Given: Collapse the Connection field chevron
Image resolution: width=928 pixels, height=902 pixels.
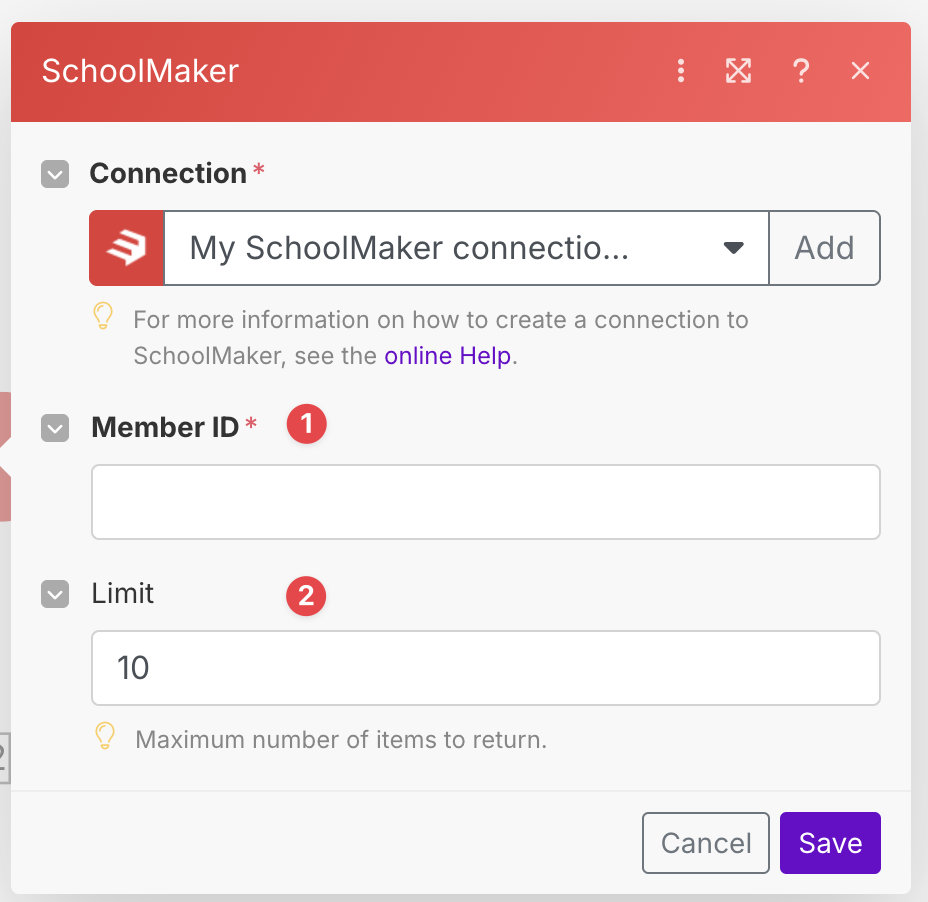Looking at the screenshot, I should click(55, 174).
